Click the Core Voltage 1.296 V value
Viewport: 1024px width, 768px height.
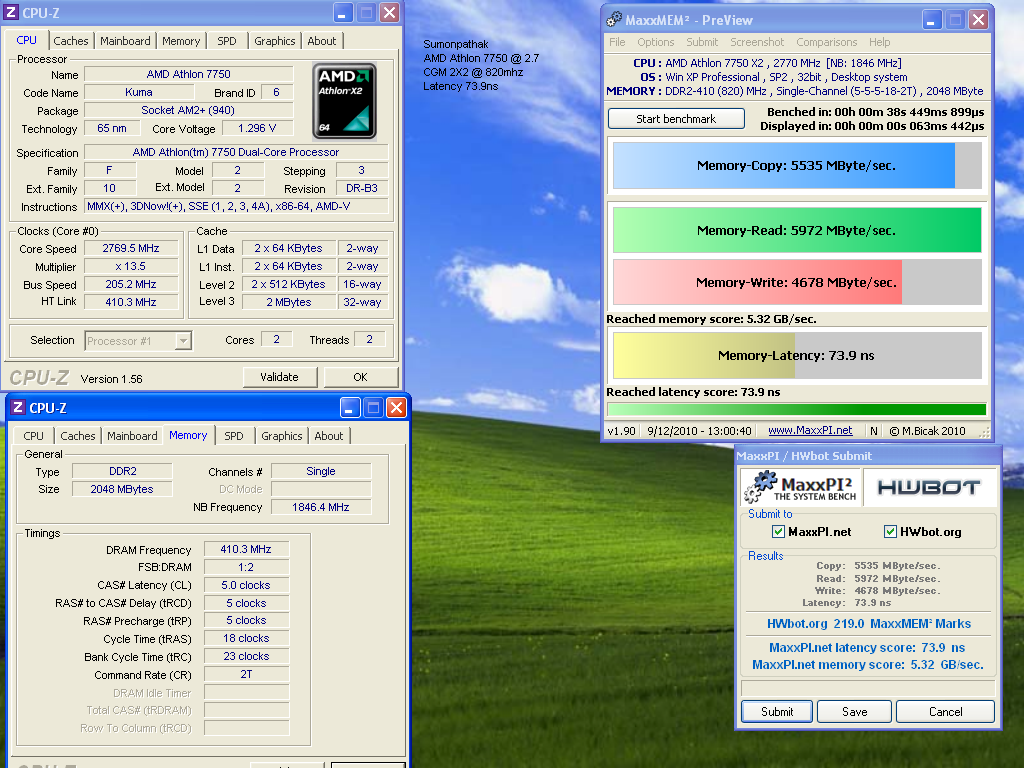coord(257,128)
